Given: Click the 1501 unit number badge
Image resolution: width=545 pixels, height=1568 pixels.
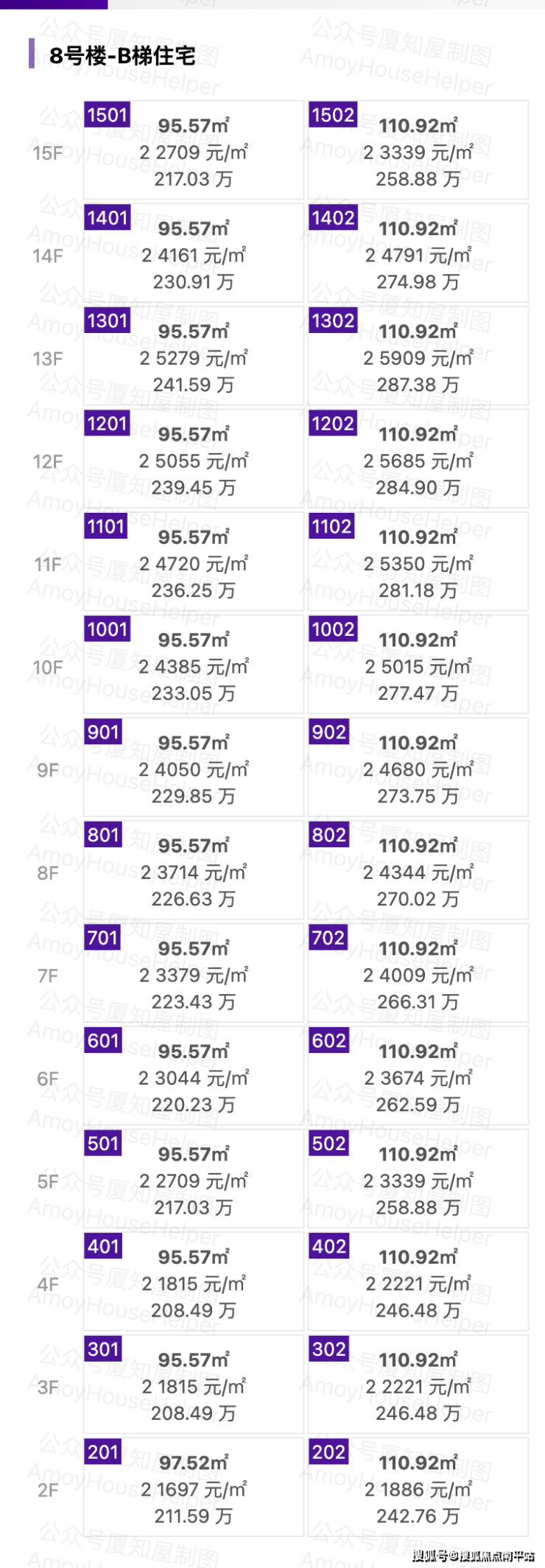Looking at the screenshot, I should click(x=108, y=115).
